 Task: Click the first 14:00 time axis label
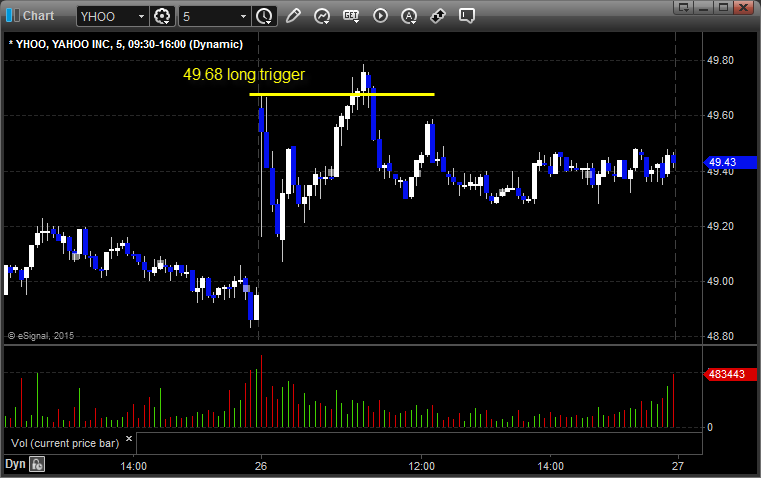coord(133,466)
